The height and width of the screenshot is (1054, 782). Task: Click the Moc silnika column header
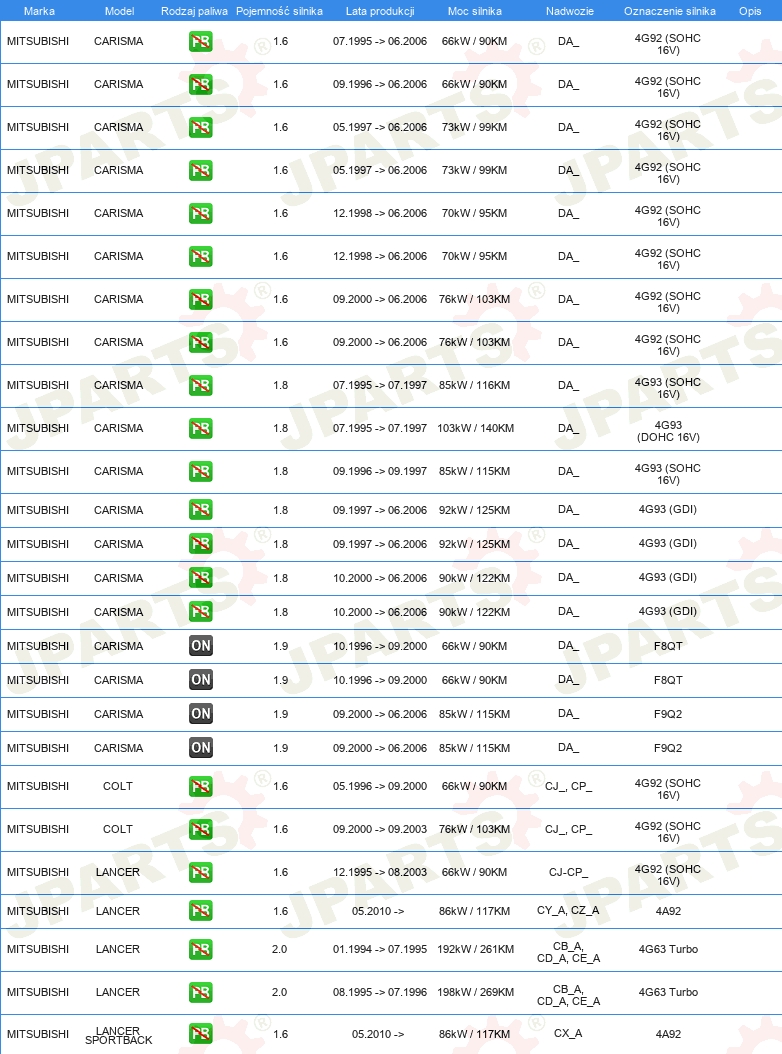475,11
